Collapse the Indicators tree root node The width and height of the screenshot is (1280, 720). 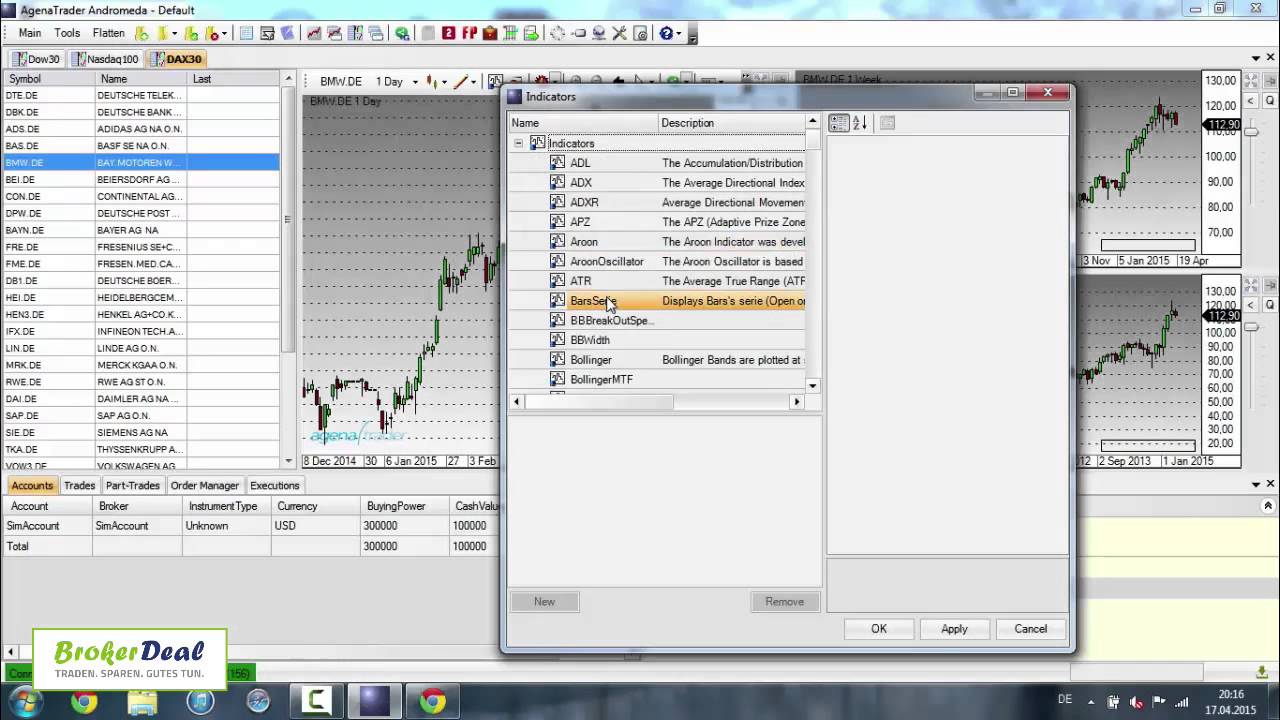(518, 143)
